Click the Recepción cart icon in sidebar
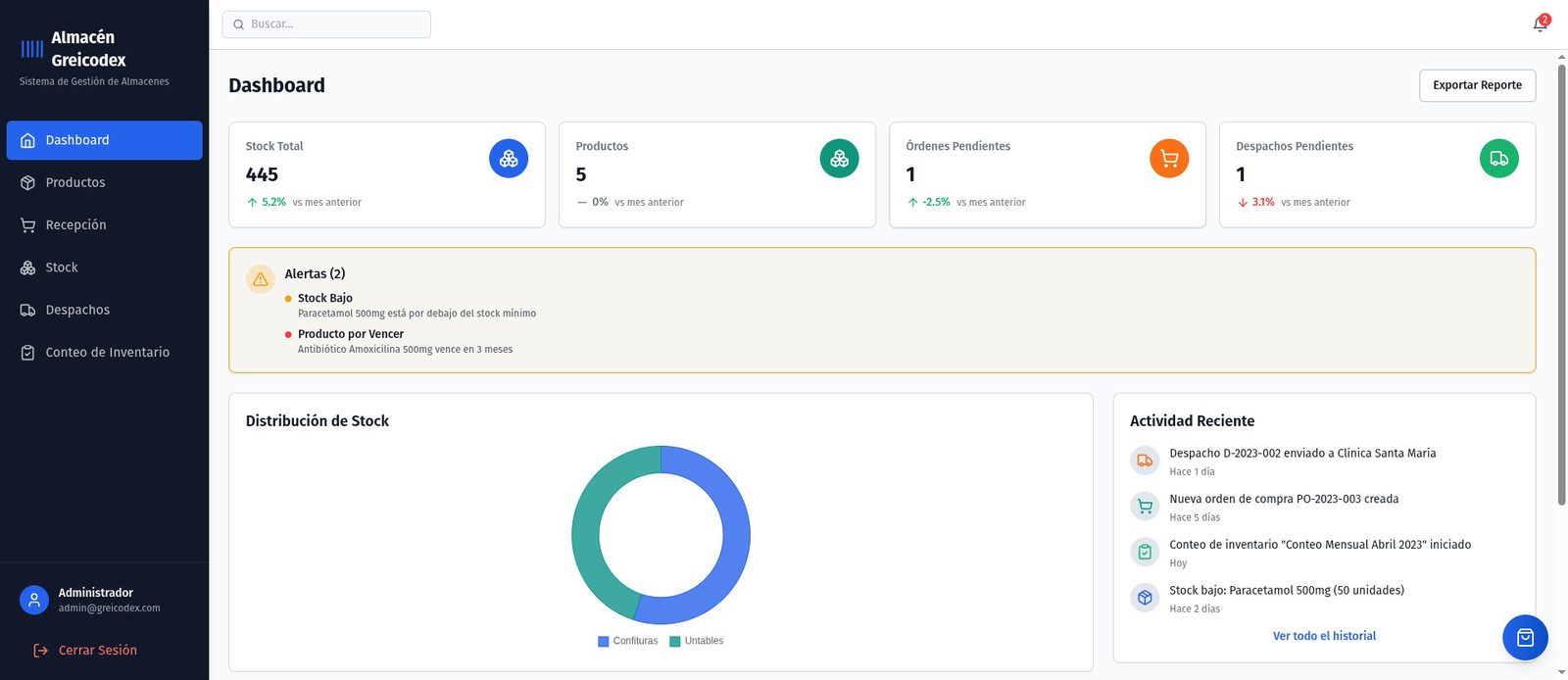The image size is (1568, 680). pyautogui.click(x=28, y=225)
